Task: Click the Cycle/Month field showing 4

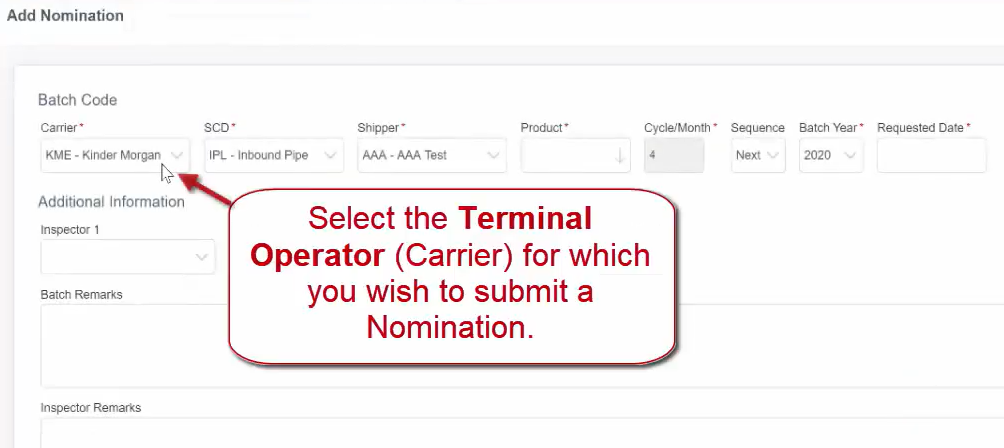Action: (x=673, y=155)
